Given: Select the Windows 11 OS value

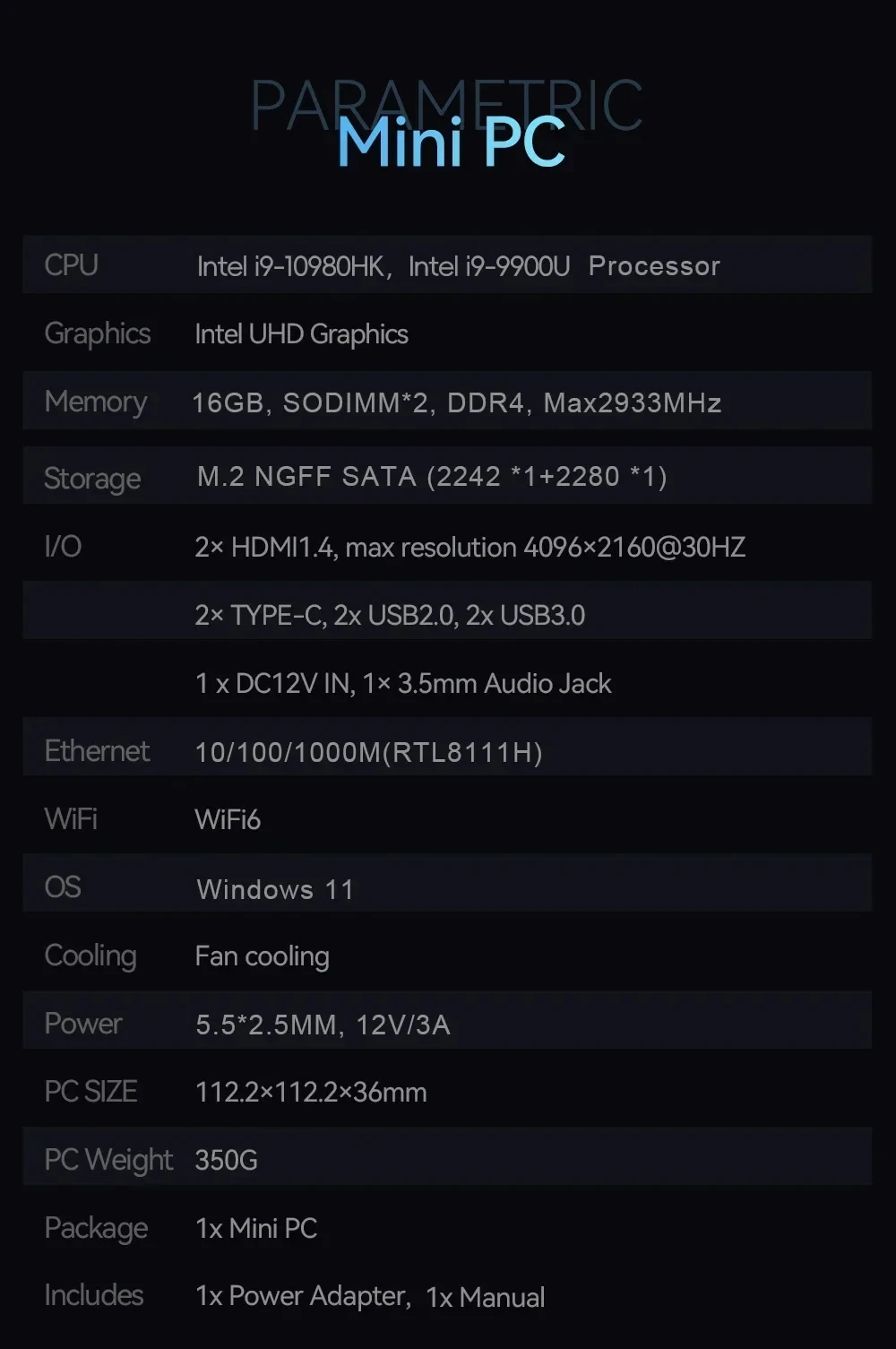Looking at the screenshot, I should pos(275,889).
